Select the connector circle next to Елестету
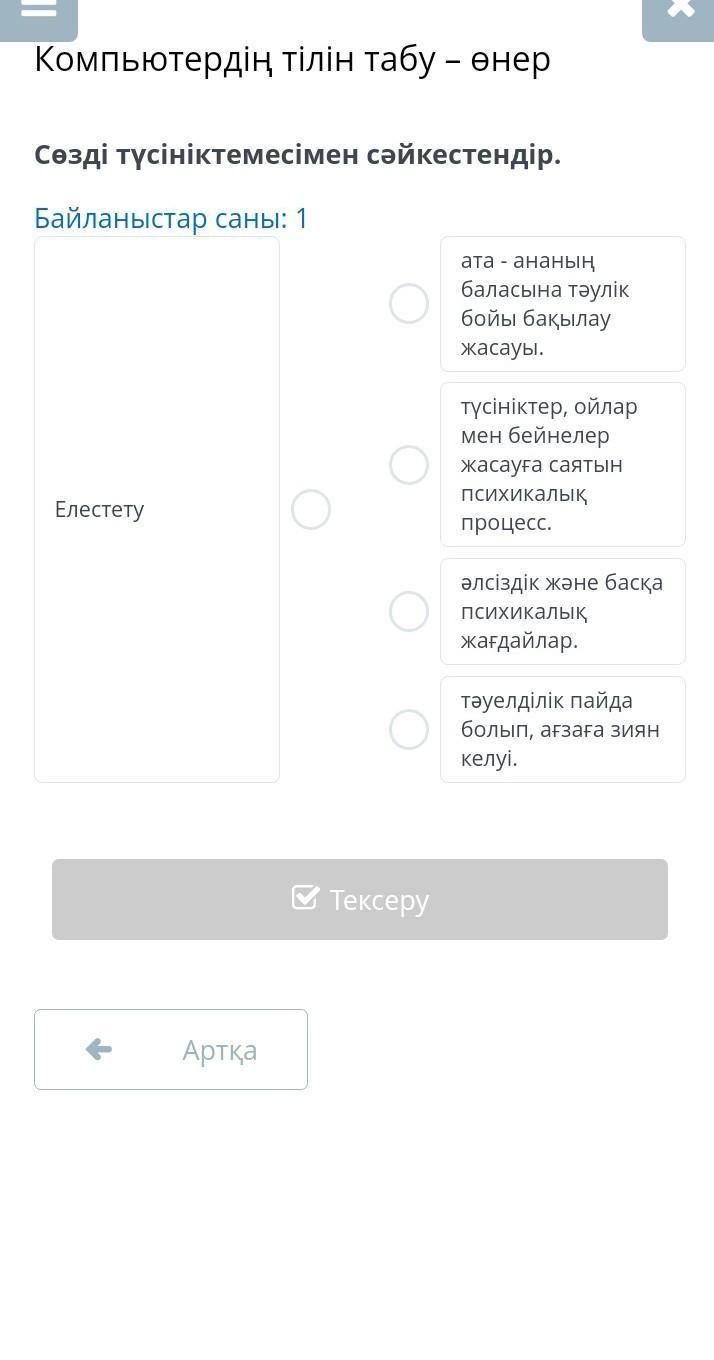This screenshot has width=714, height=1360. pyautogui.click(x=311, y=510)
